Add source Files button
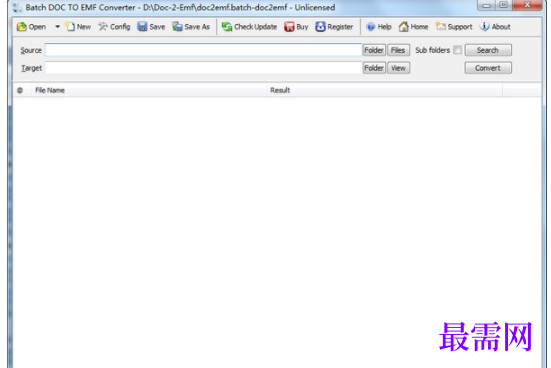This screenshot has width=551, height=368. point(398,50)
